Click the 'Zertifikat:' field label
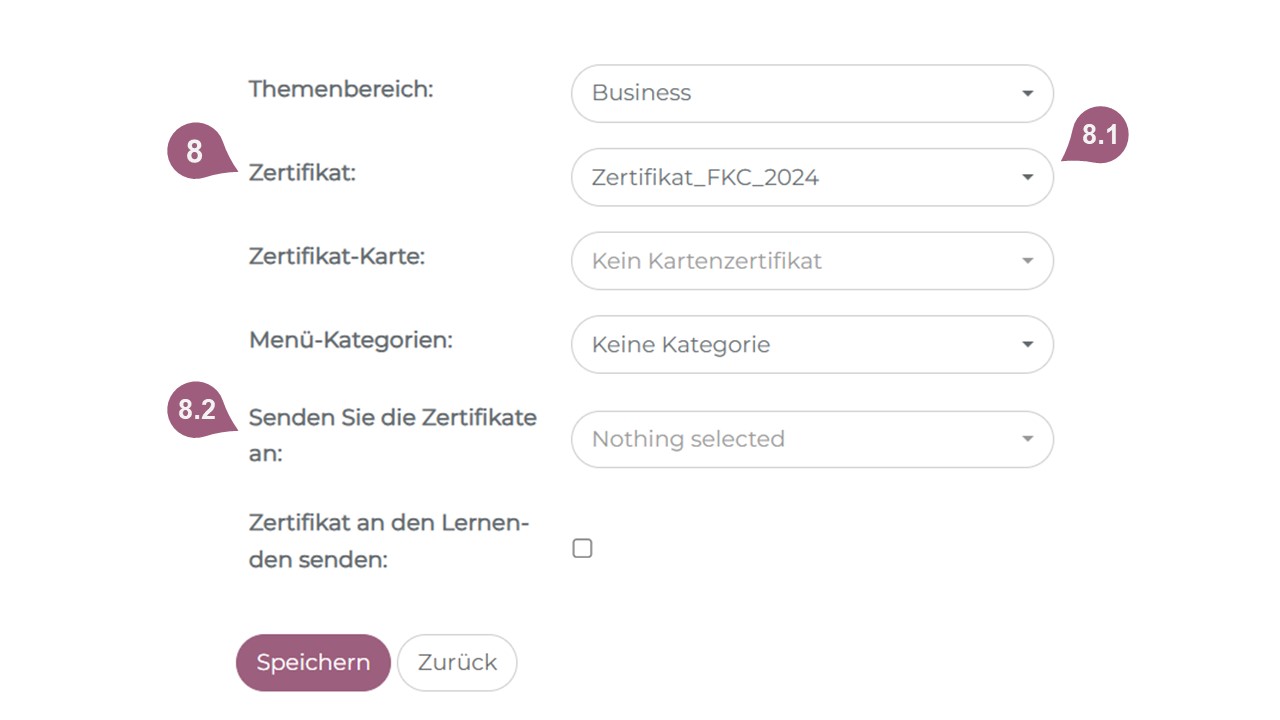 302,173
